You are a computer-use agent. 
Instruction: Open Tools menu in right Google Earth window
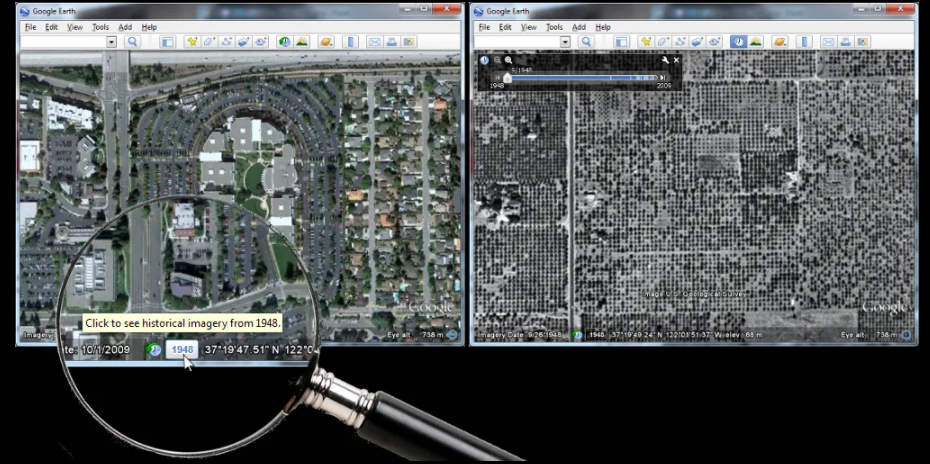(x=554, y=27)
